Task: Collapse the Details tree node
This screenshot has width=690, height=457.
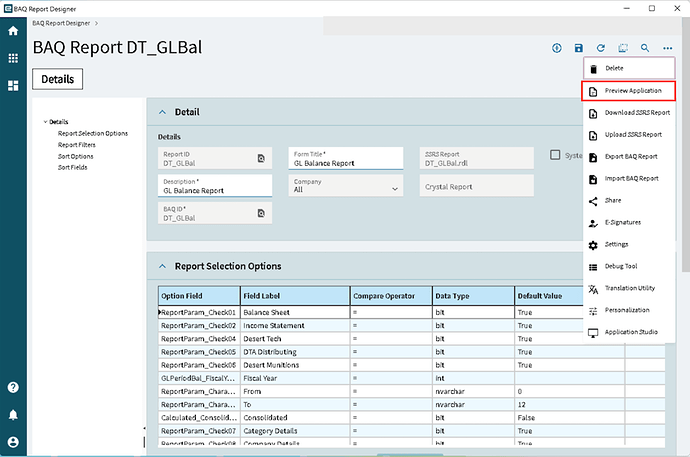Action: (x=45, y=122)
